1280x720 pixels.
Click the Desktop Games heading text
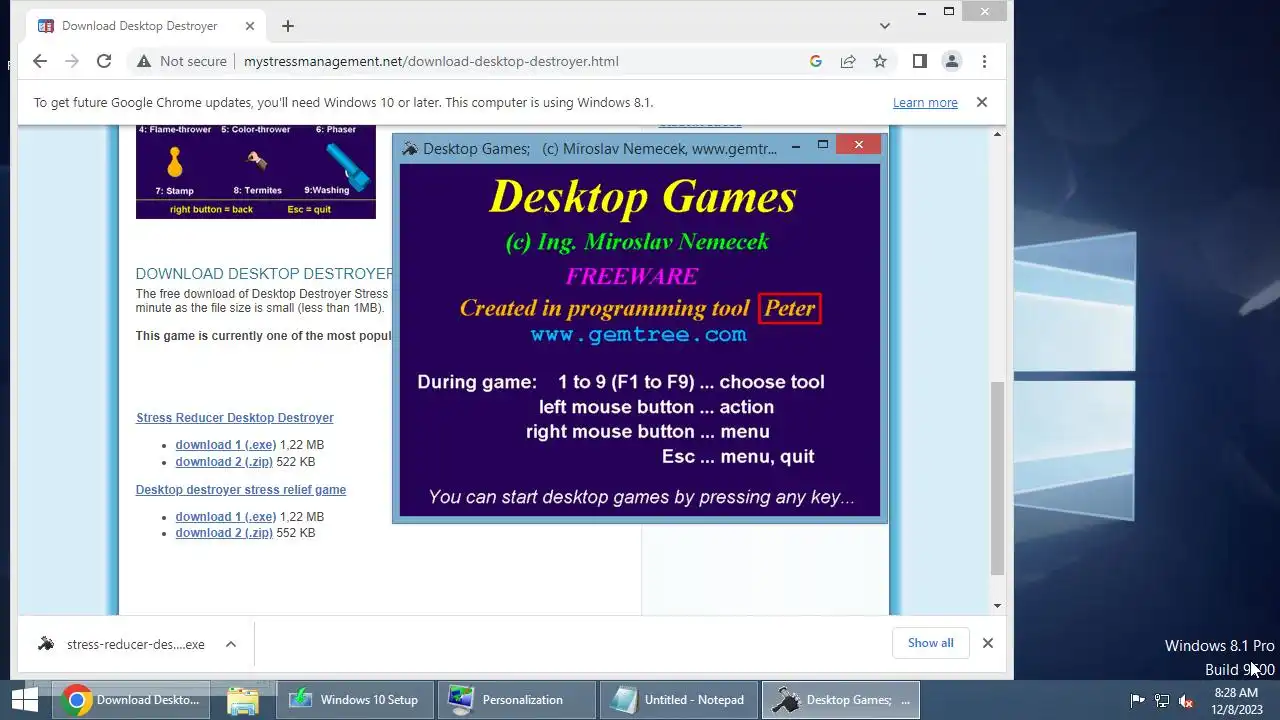643,197
